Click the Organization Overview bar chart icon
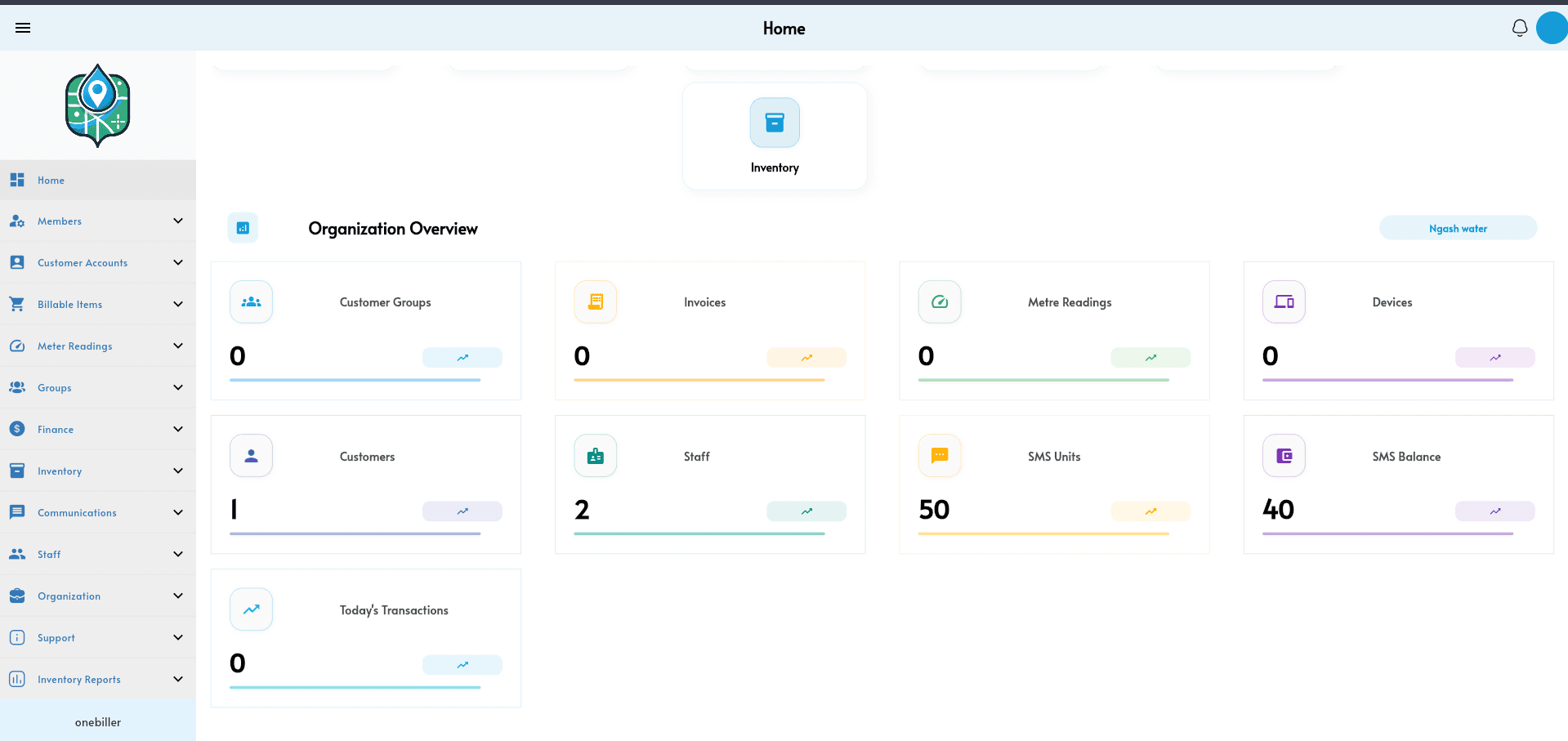The height and width of the screenshot is (741, 1568). [x=242, y=227]
